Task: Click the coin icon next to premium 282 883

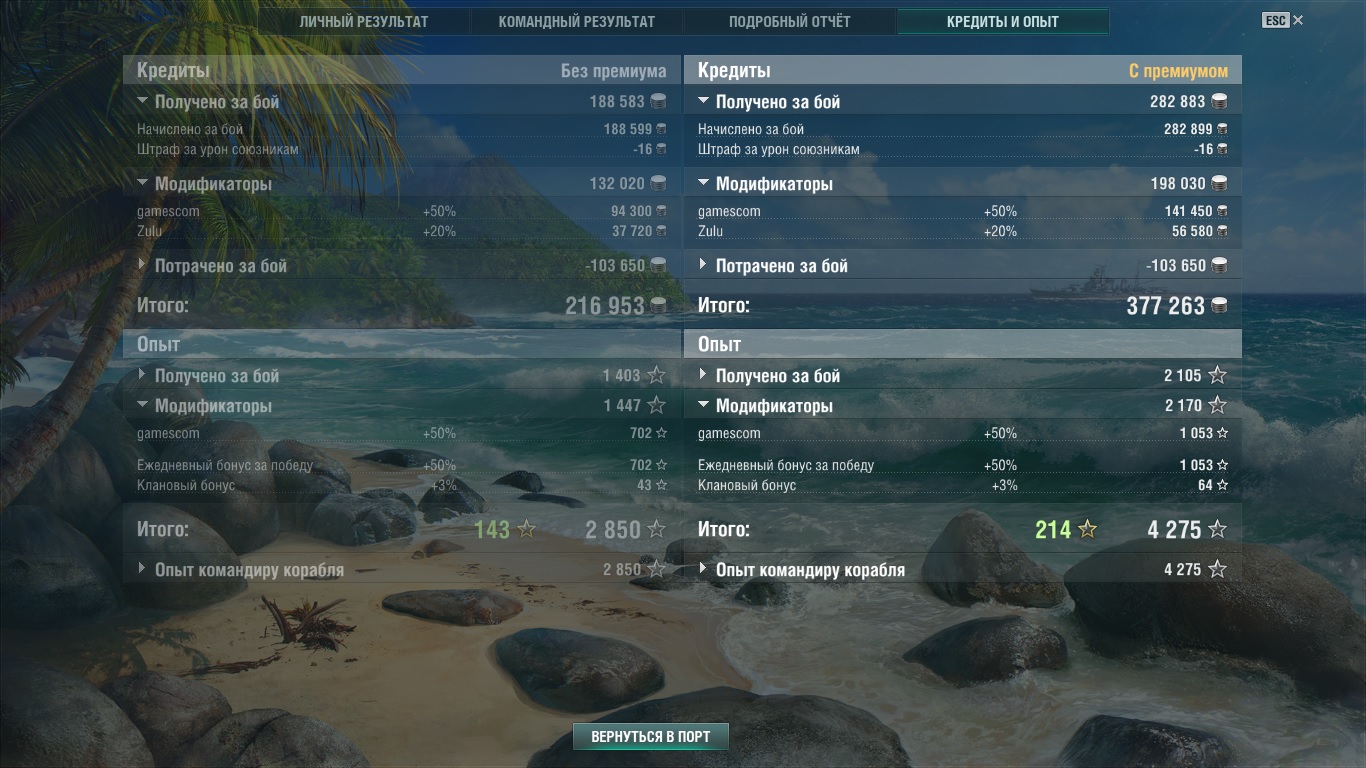Action: tap(1219, 101)
